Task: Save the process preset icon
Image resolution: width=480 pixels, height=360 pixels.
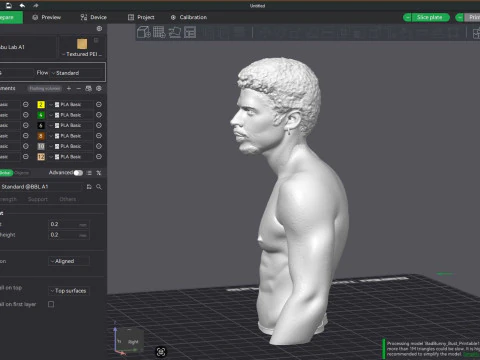Action: [x=89, y=187]
